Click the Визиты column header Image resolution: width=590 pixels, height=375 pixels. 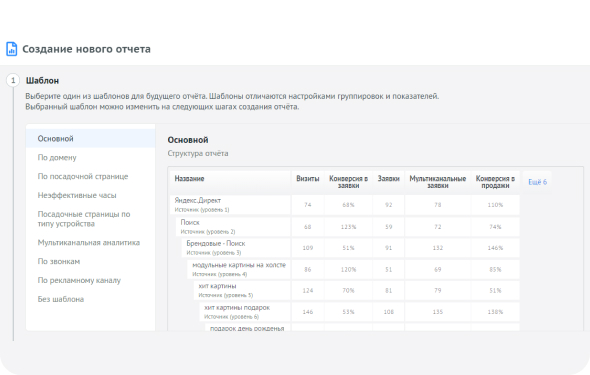click(x=307, y=182)
